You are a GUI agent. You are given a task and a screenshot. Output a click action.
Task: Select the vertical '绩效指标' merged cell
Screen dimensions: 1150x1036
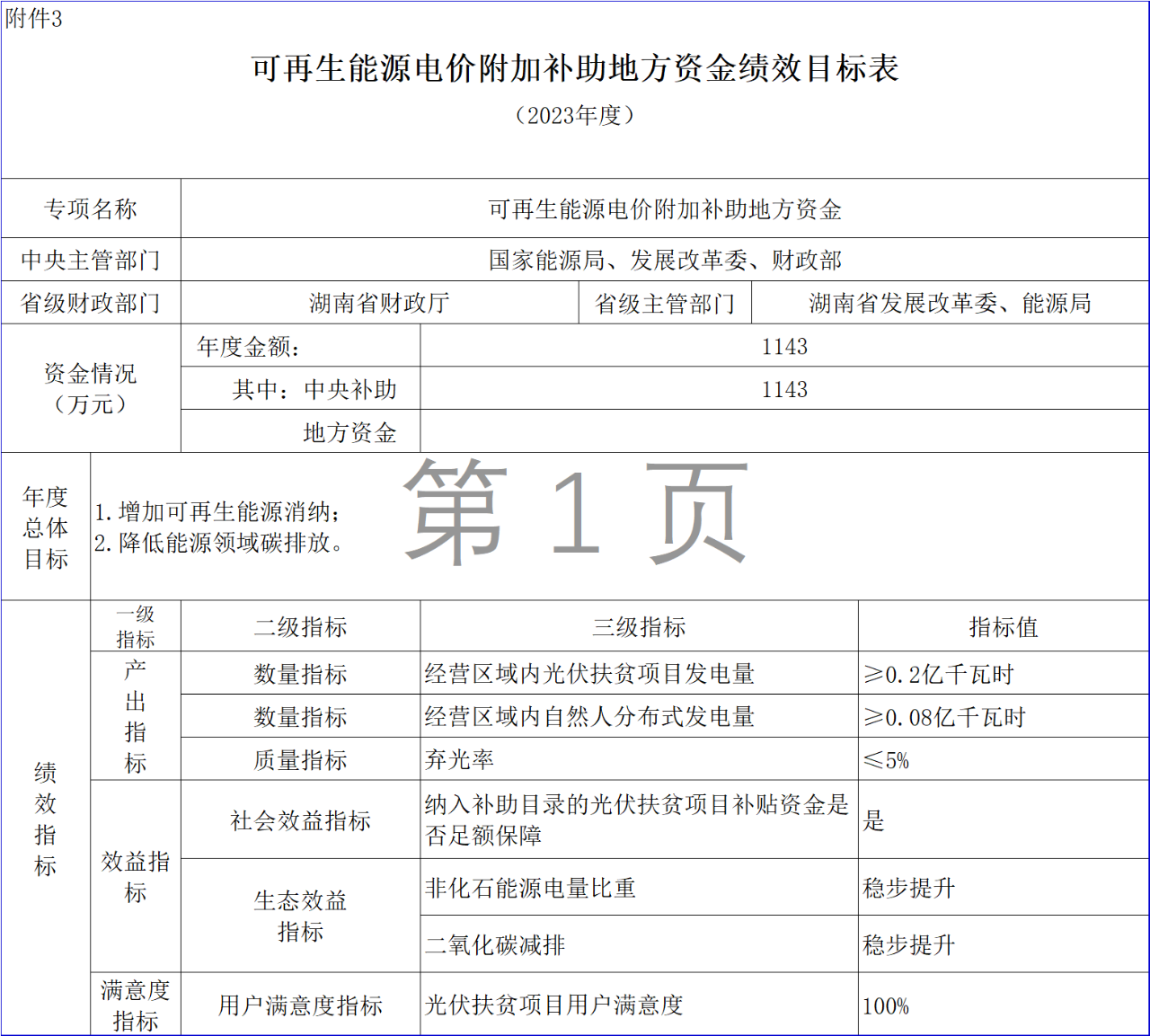[x=46, y=818]
